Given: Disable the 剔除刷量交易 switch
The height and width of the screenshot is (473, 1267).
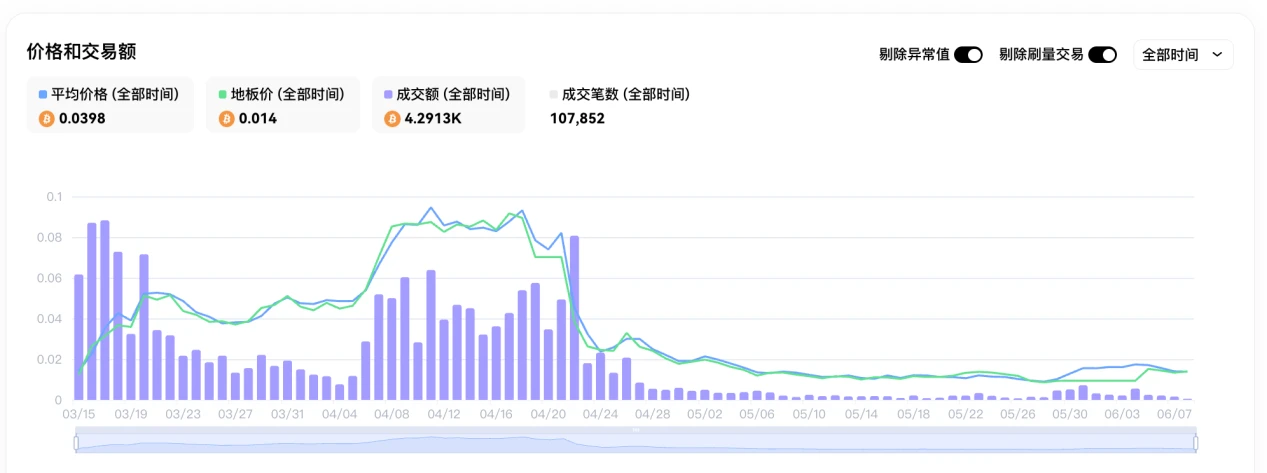Looking at the screenshot, I should 1102,55.
